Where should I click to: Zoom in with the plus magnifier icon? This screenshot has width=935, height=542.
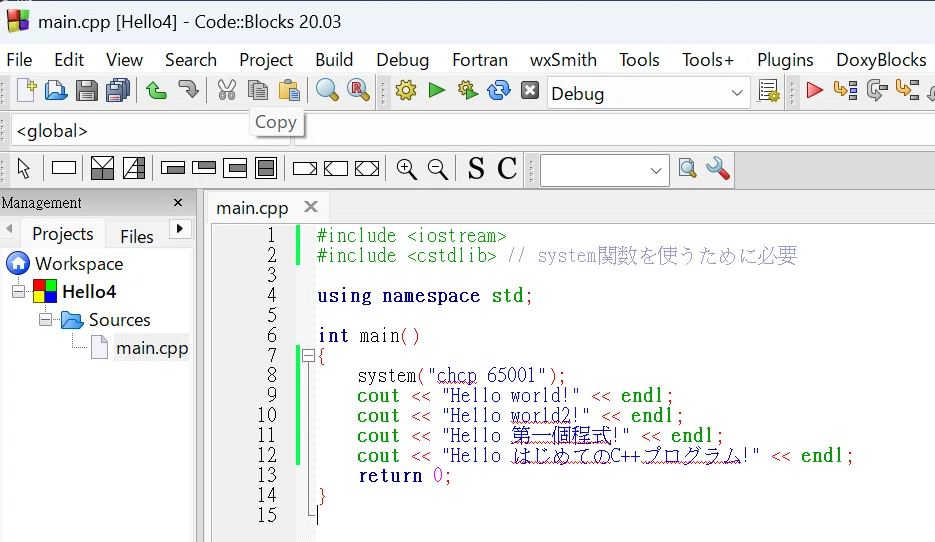click(x=406, y=169)
